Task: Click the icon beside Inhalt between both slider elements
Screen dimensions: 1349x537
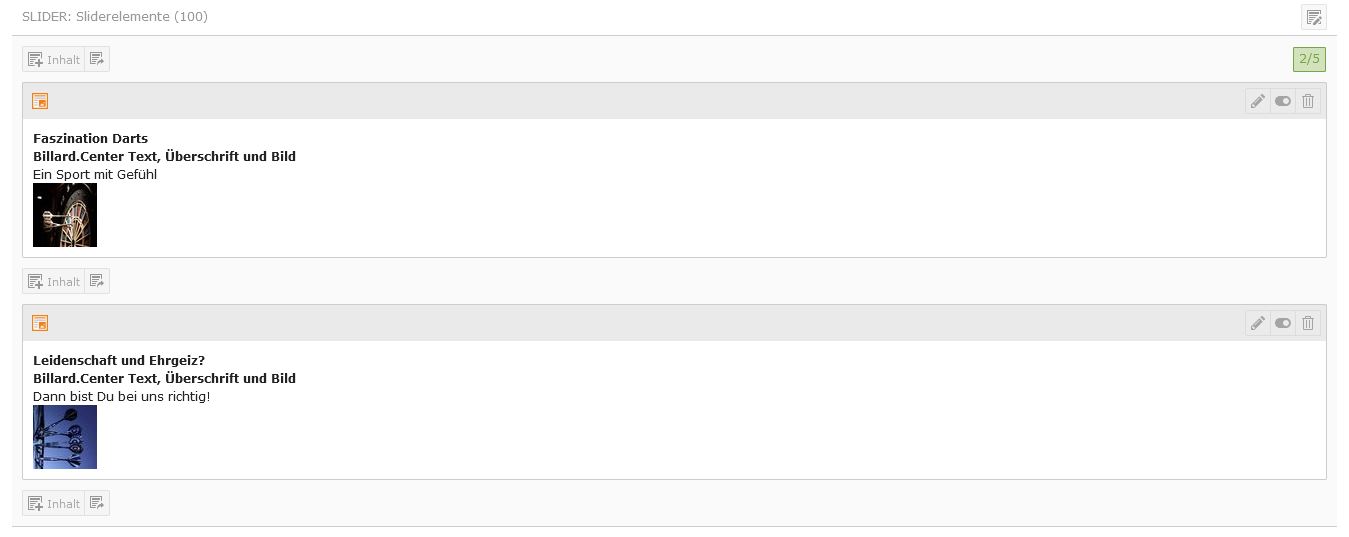Action: (97, 282)
